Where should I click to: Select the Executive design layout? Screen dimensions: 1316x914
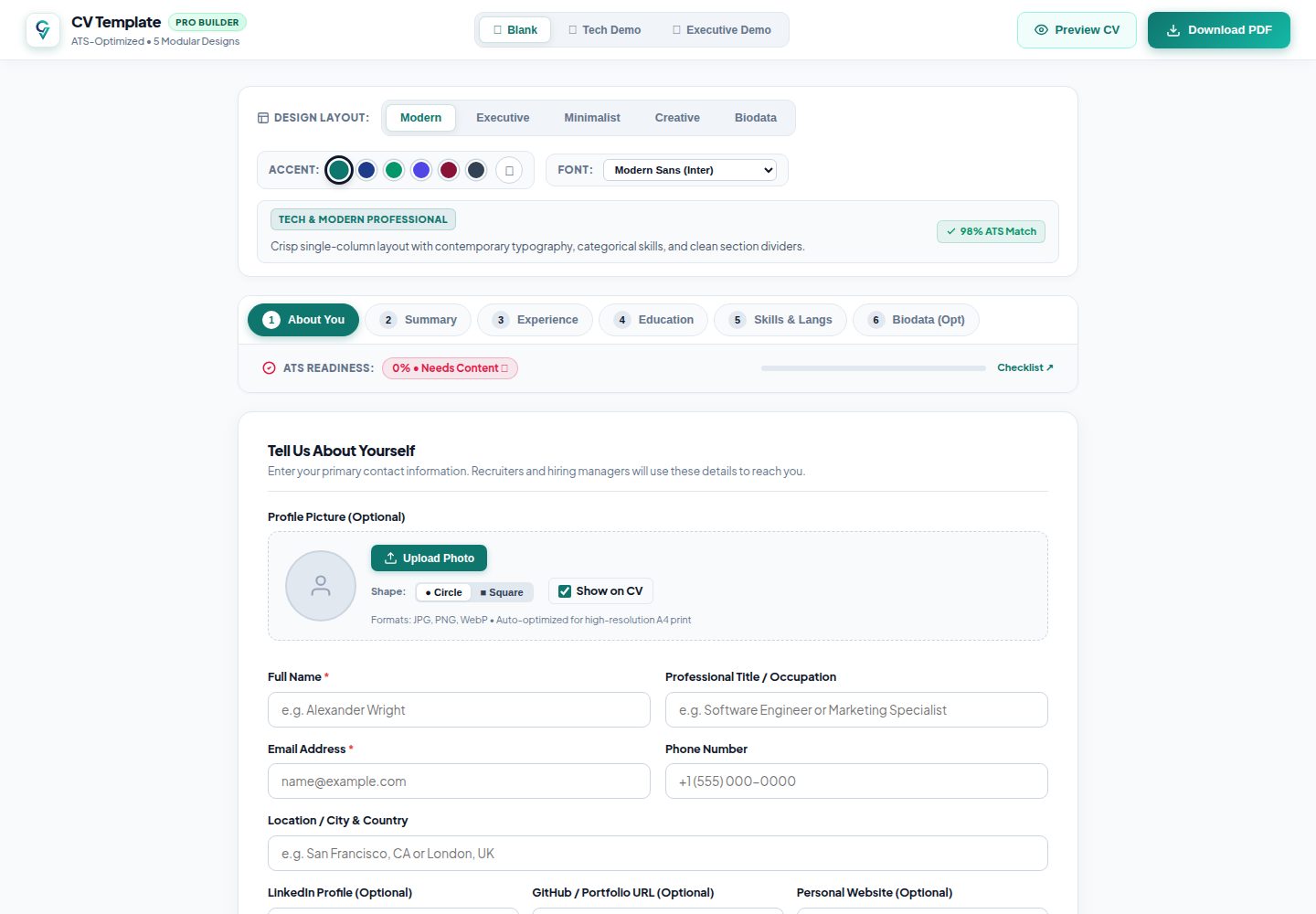503,118
